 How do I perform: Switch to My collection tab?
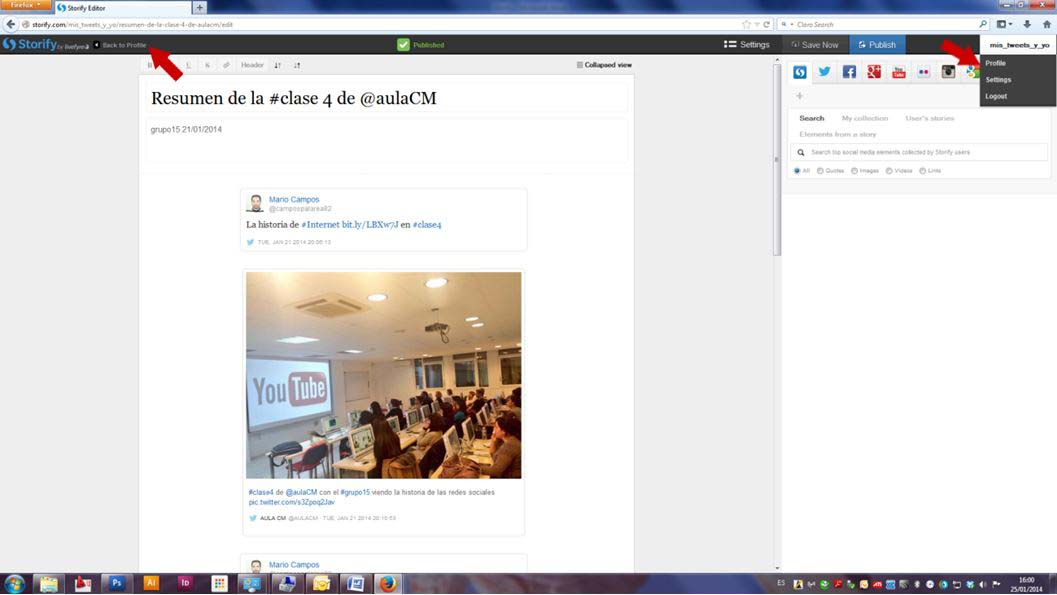864,118
